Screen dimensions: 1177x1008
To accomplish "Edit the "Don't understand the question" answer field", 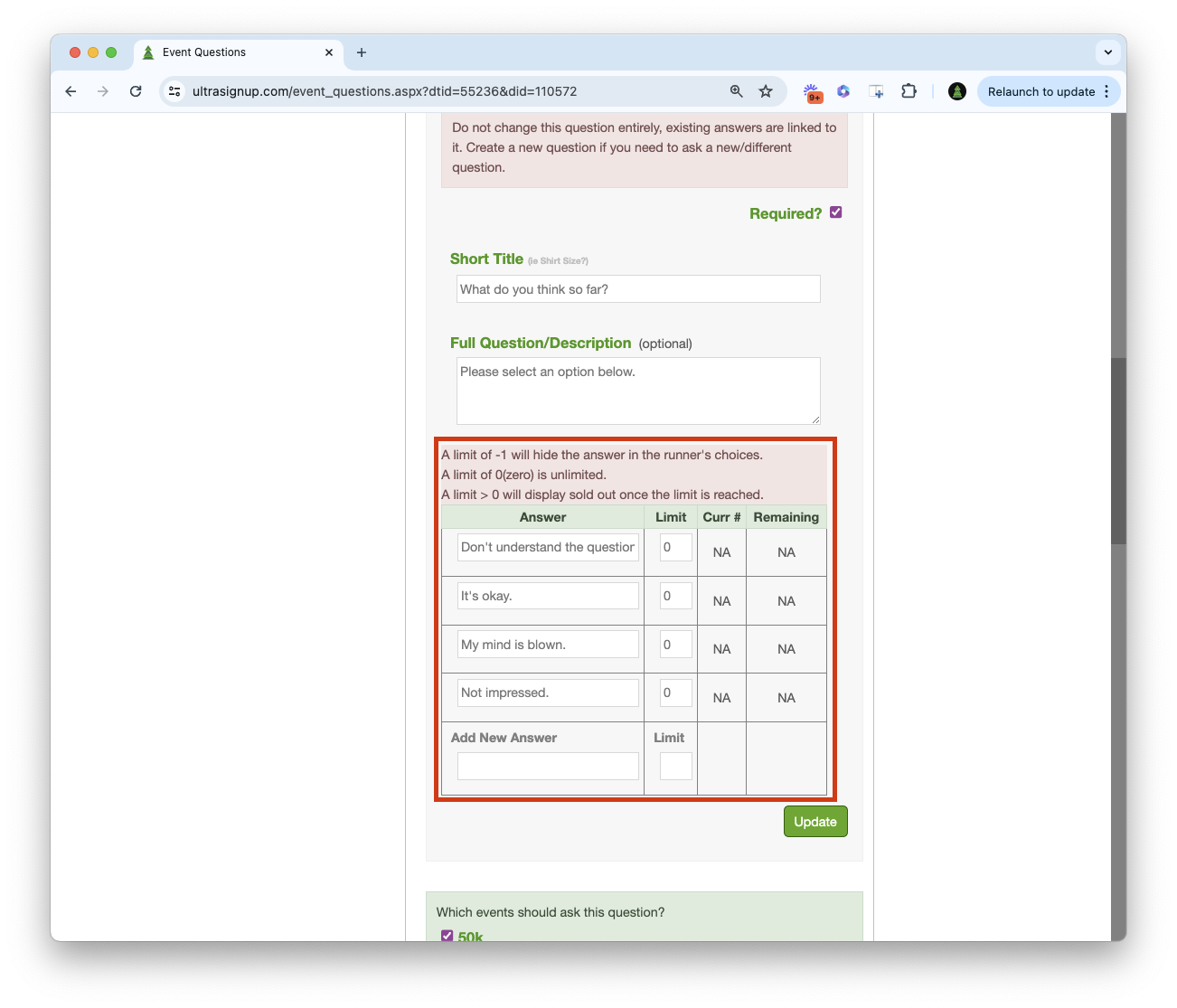I will coord(548,547).
